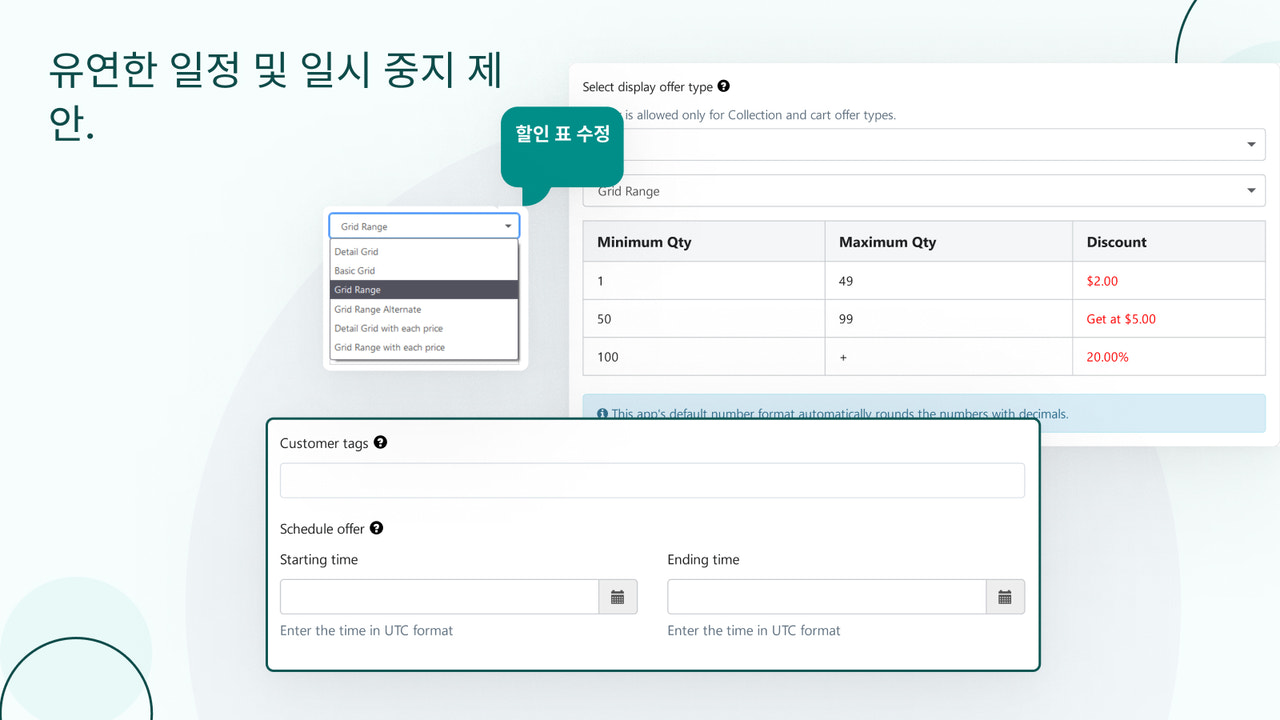Image resolution: width=1280 pixels, height=720 pixels.
Task: Click the 할인 표 수정 callout label
Action: click(x=562, y=133)
